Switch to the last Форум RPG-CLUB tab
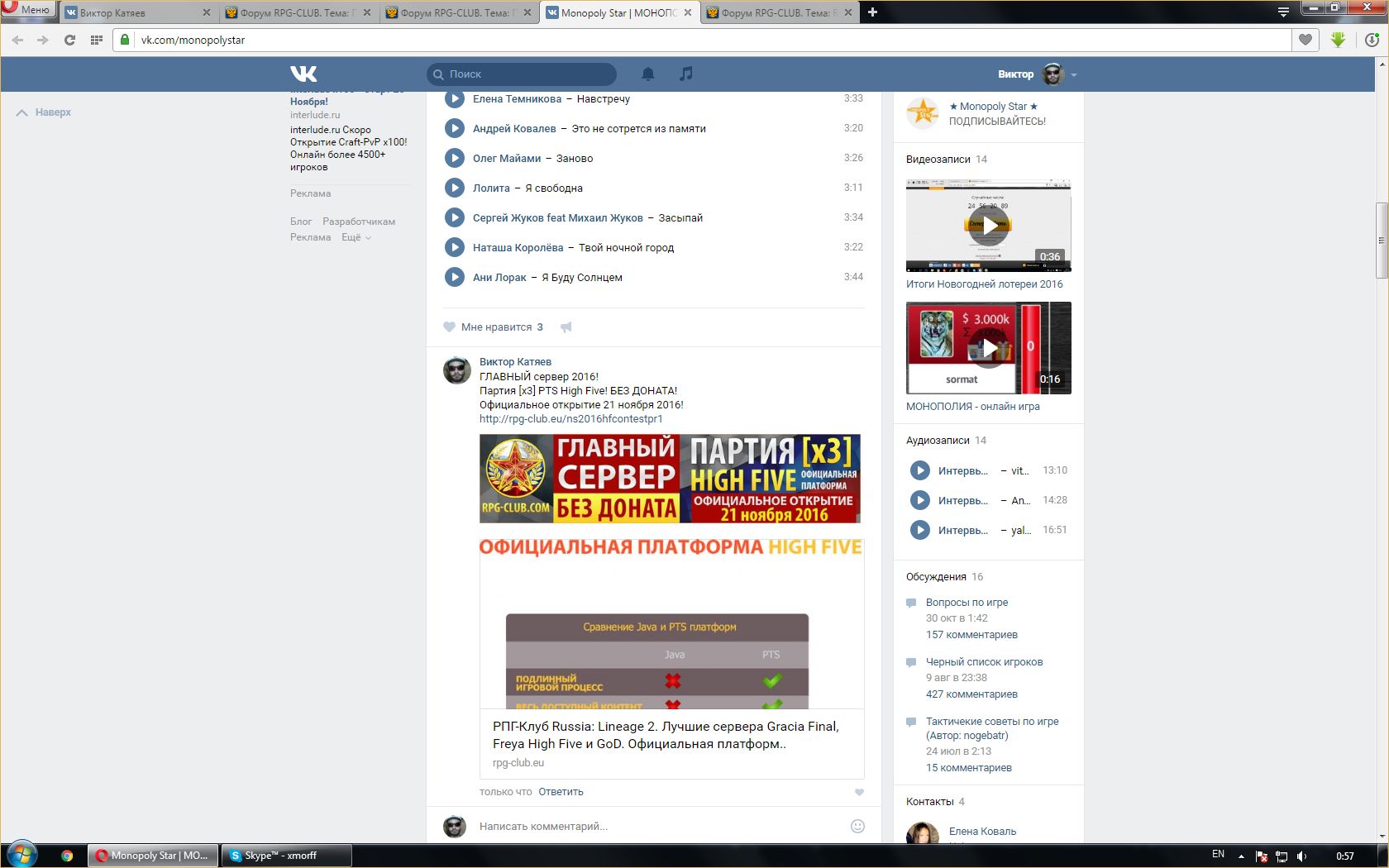The image size is (1389, 868). [779, 12]
